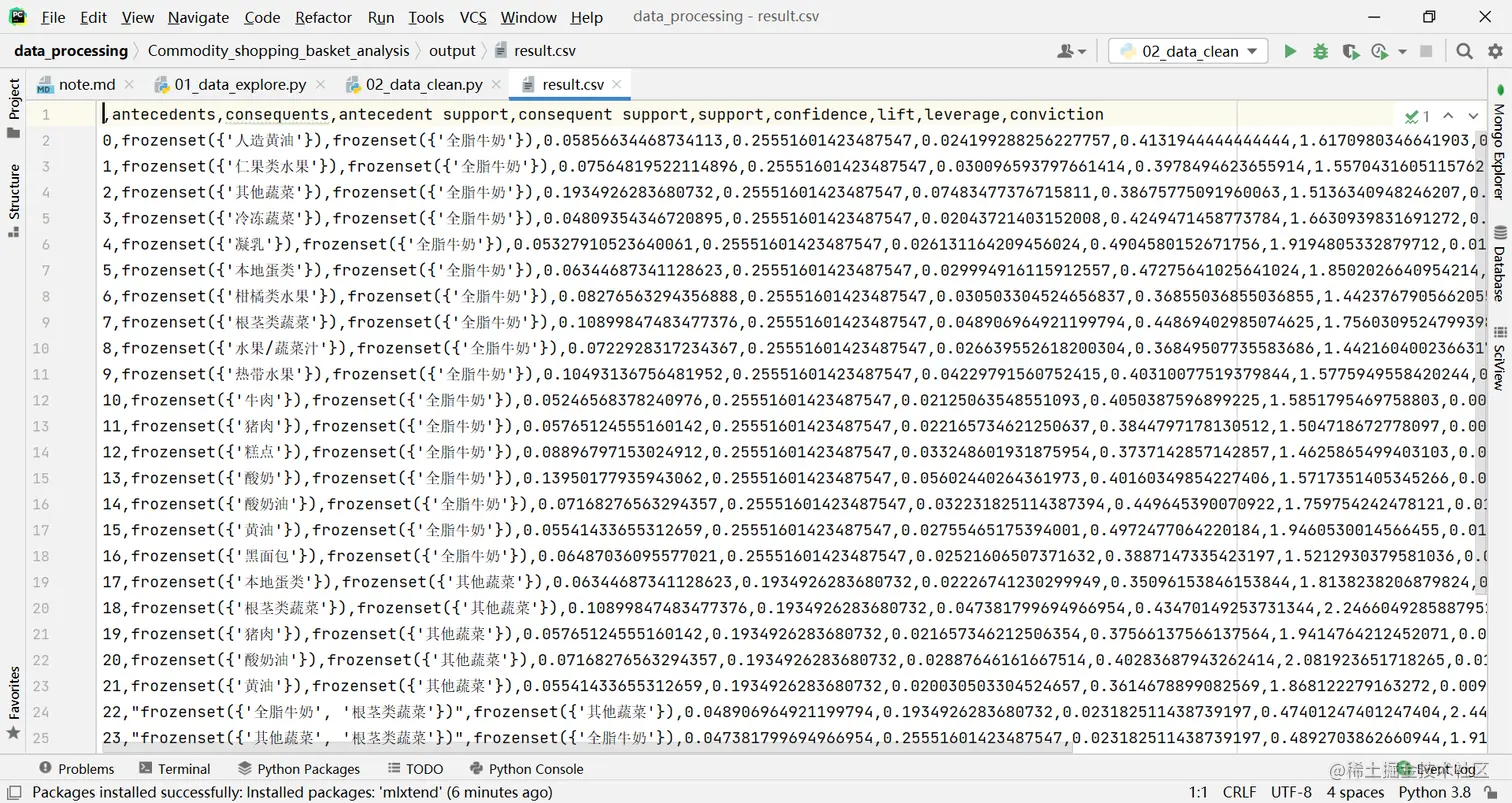Viewport: 1512px width, 803px height.
Task: Open the Code menu
Action: (x=262, y=17)
